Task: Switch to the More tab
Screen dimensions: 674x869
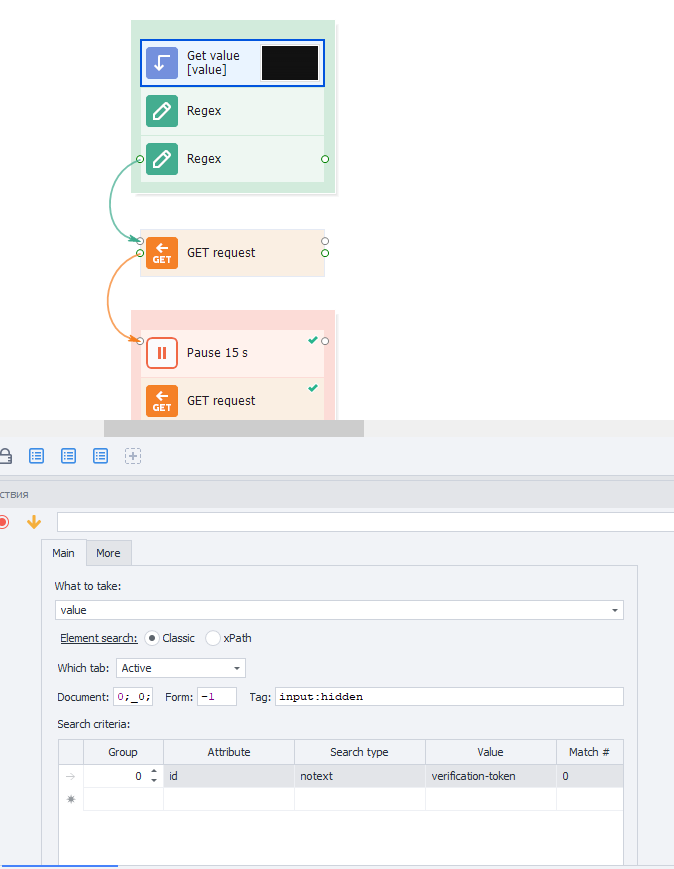Action: click(x=108, y=553)
